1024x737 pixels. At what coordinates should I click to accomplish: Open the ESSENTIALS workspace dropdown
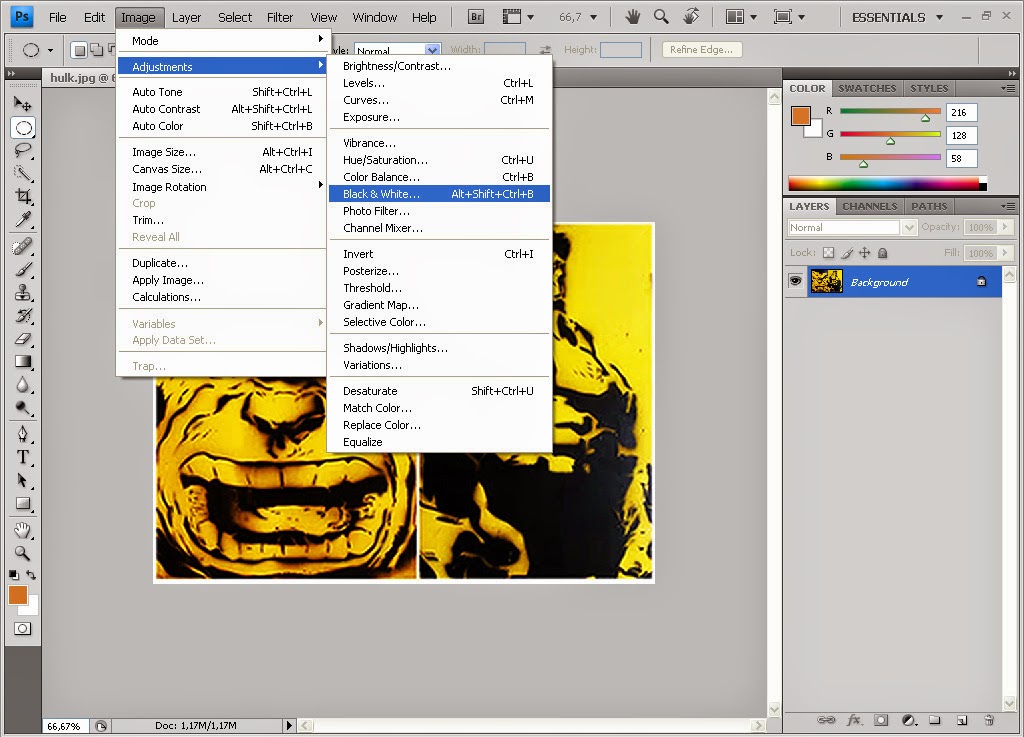pos(897,18)
